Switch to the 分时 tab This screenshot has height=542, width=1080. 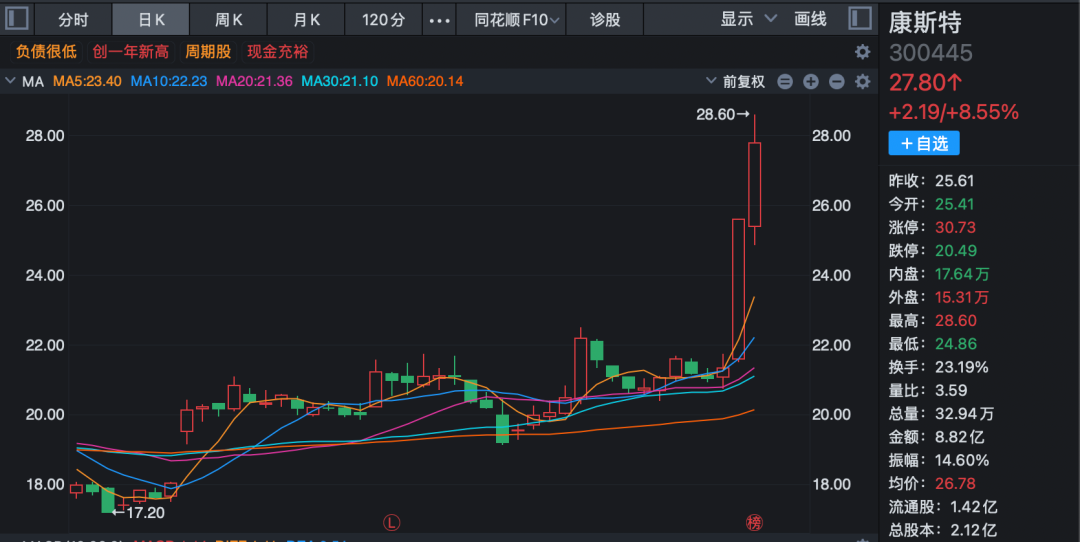tap(73, 19)
